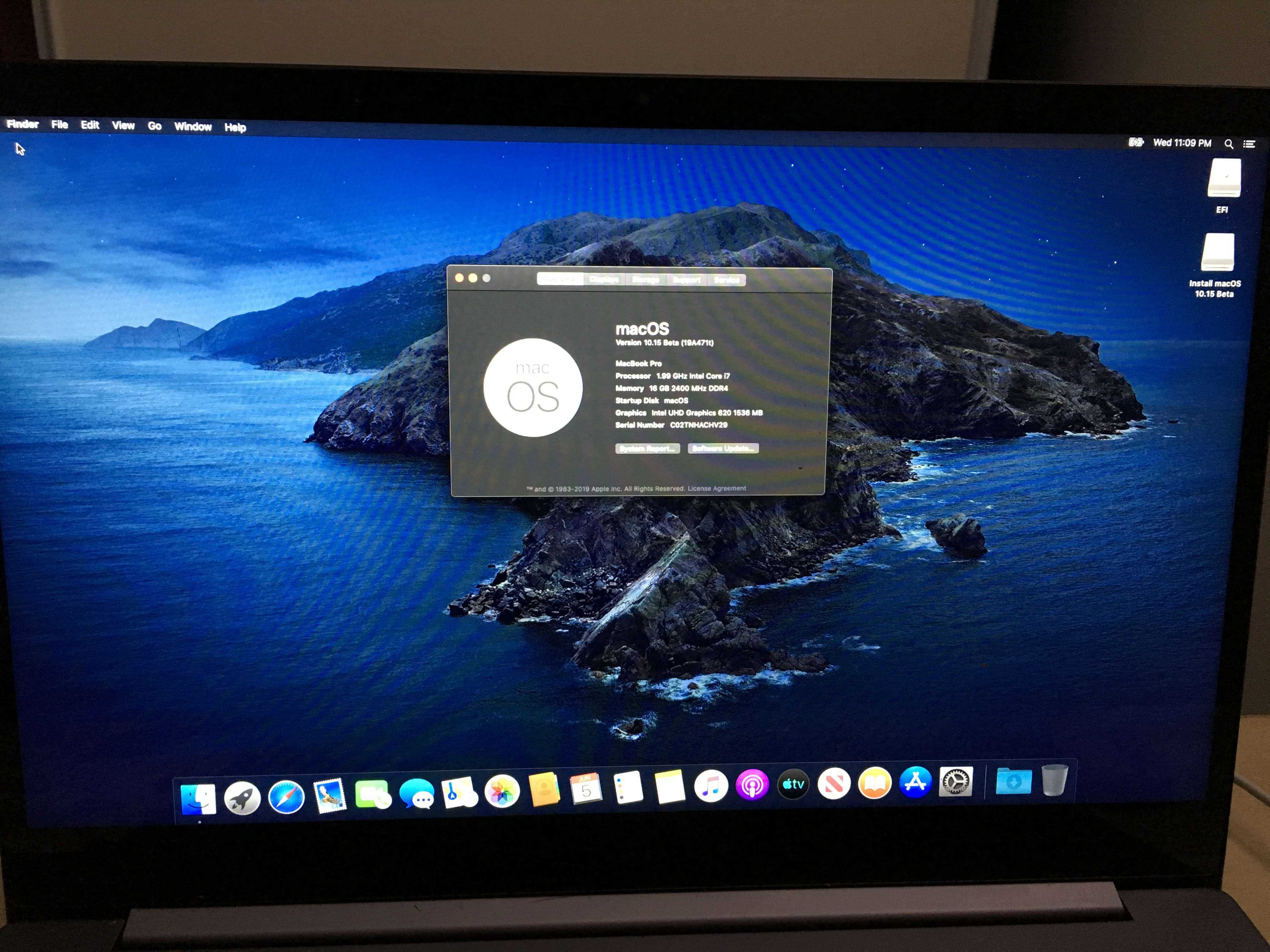The width and height of the screenshot is (1270, 952).
Task: Click Processor 1.99 GHz Intel Core i7 text
Action: point(673,376)
